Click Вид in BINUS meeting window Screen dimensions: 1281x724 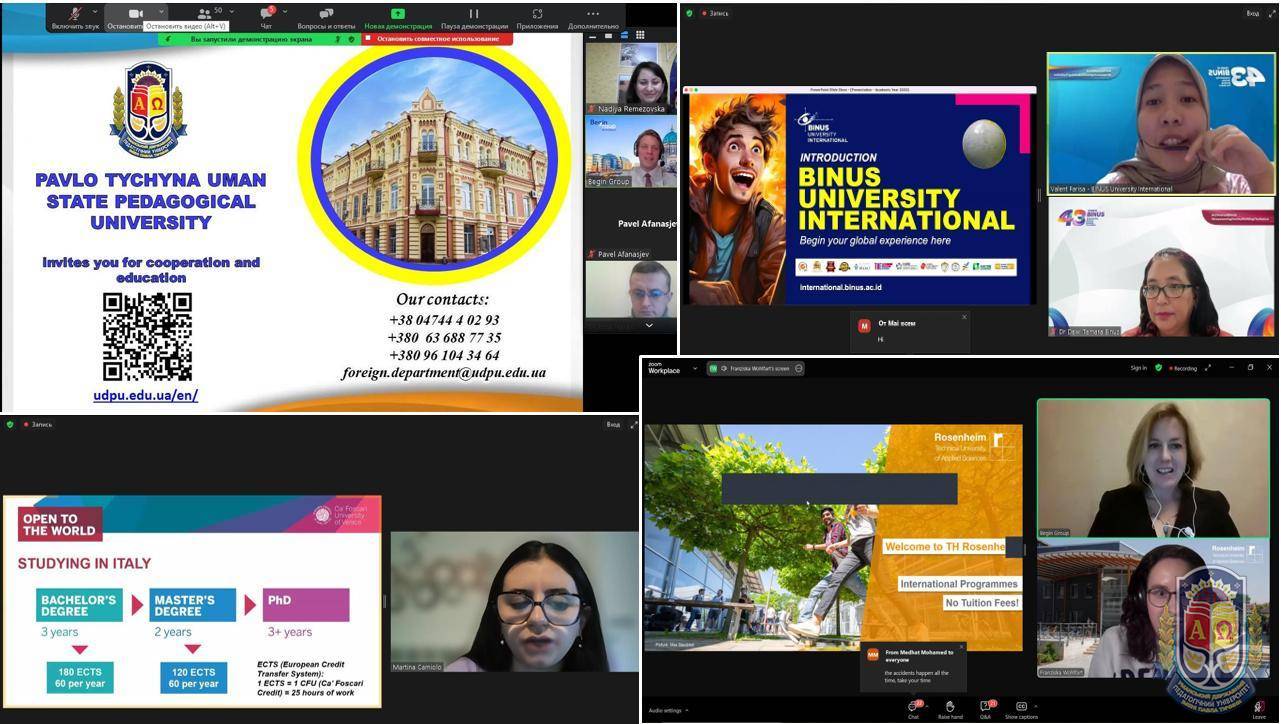coord(1252,13)
